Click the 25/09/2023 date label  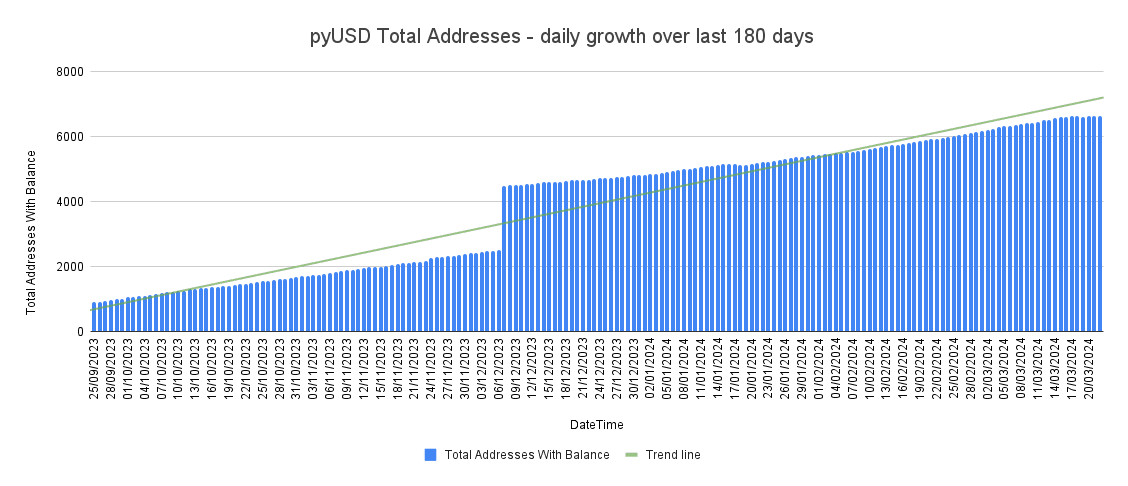coord(95,372)
